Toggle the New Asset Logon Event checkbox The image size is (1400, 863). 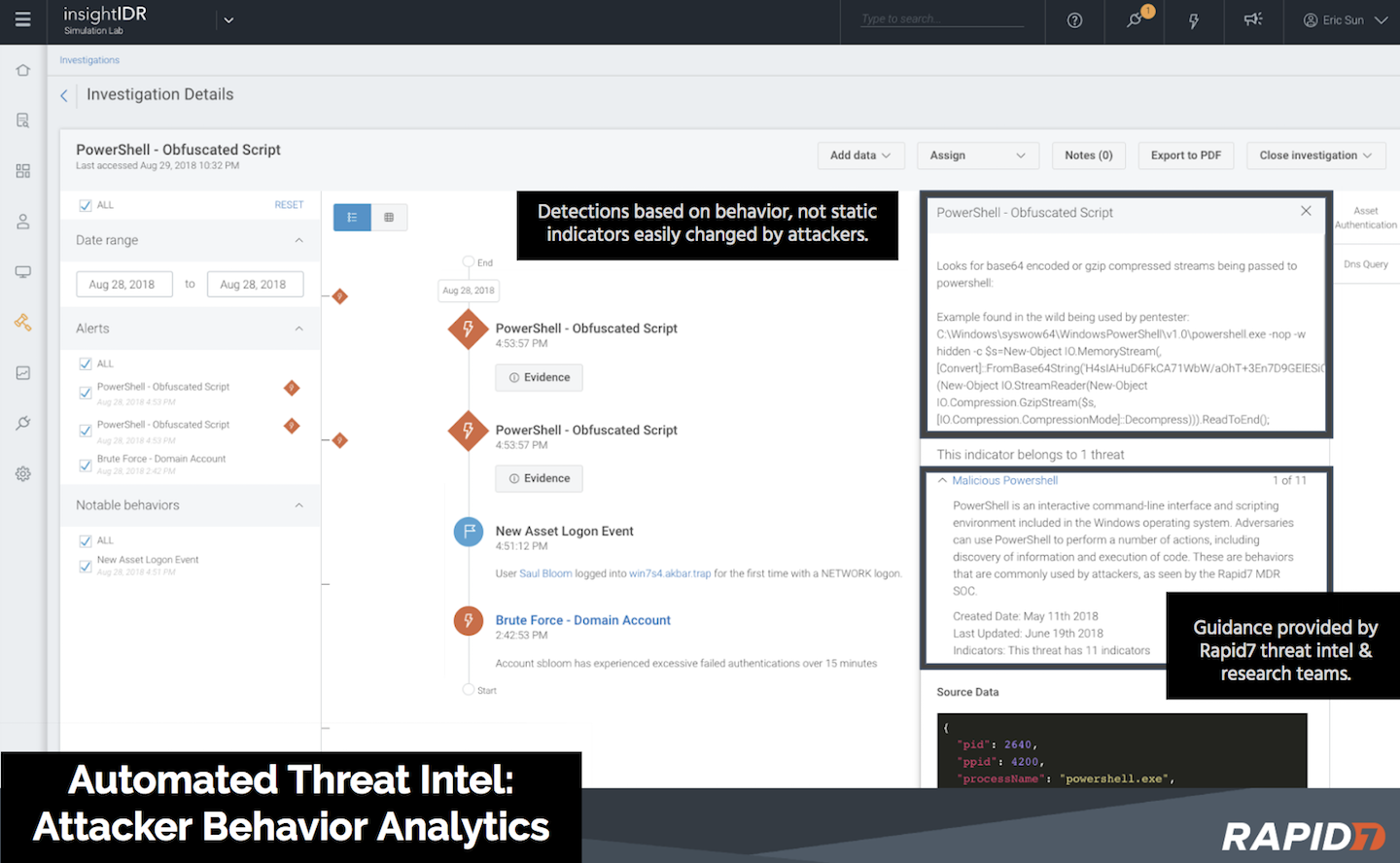pyautogui.click(x=86, y=566)
